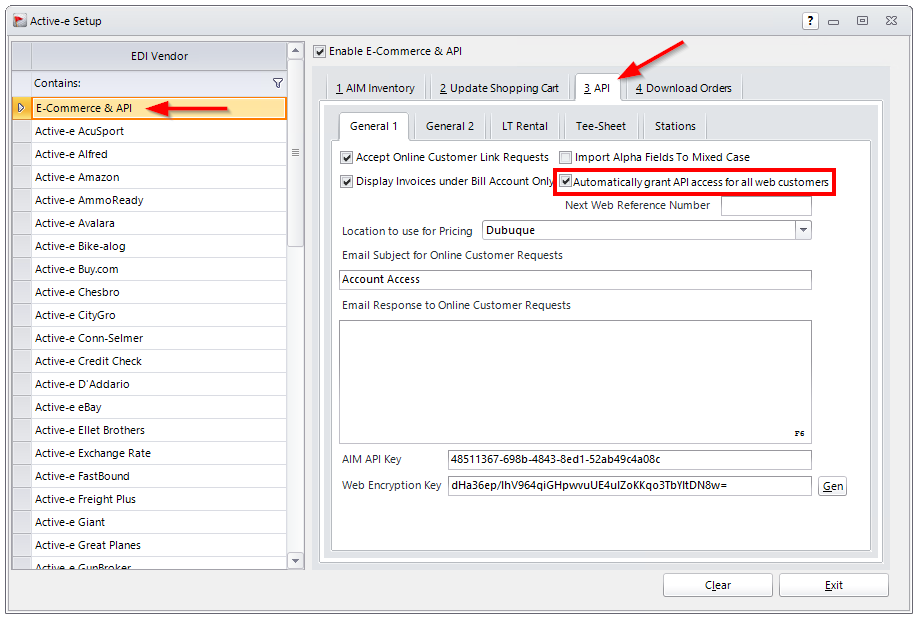
Task: Uncheck Accept Online Customer Link Requests
Action: (346, 157)
